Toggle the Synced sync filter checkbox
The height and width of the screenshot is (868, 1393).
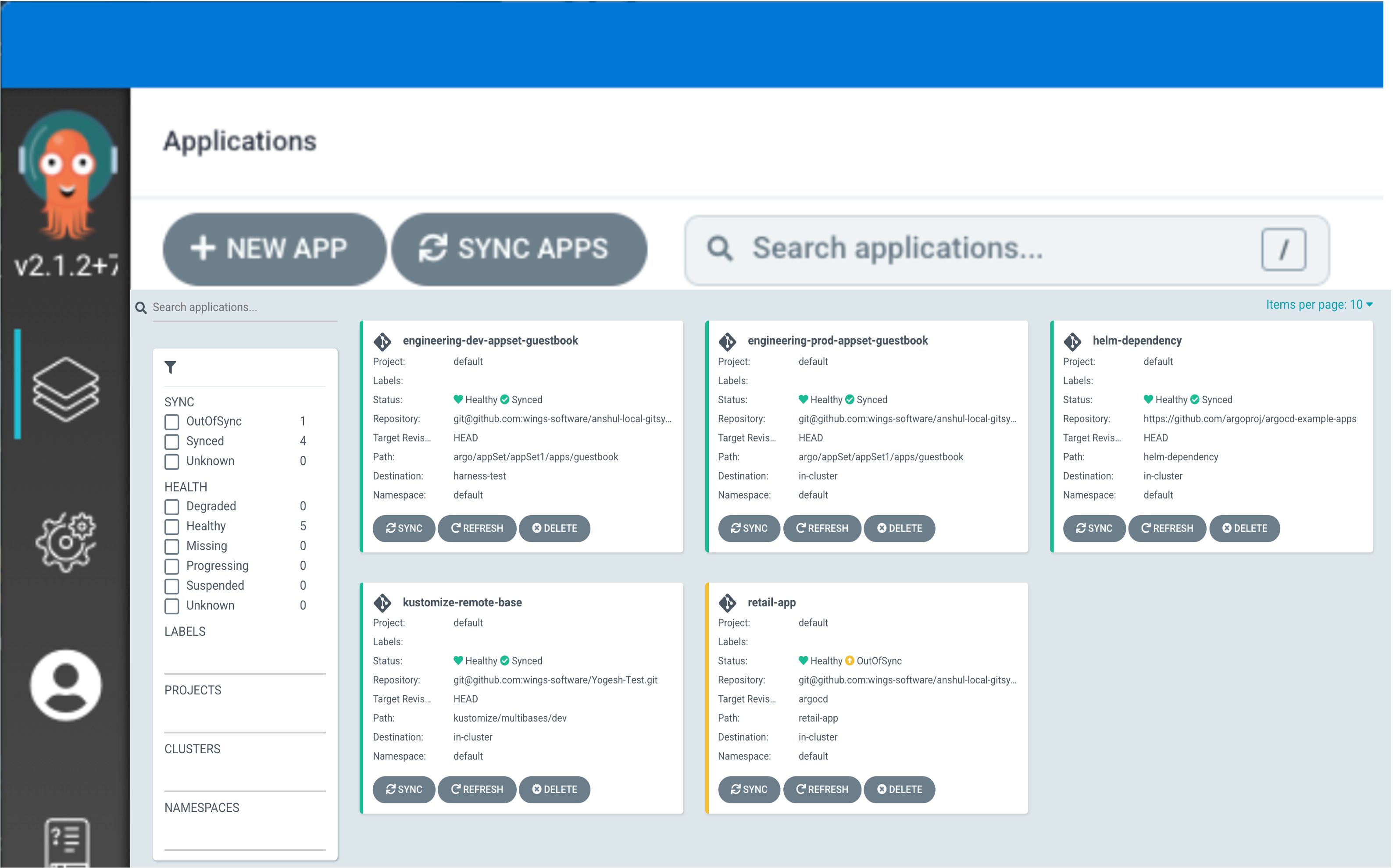click(x=171, y=441)
